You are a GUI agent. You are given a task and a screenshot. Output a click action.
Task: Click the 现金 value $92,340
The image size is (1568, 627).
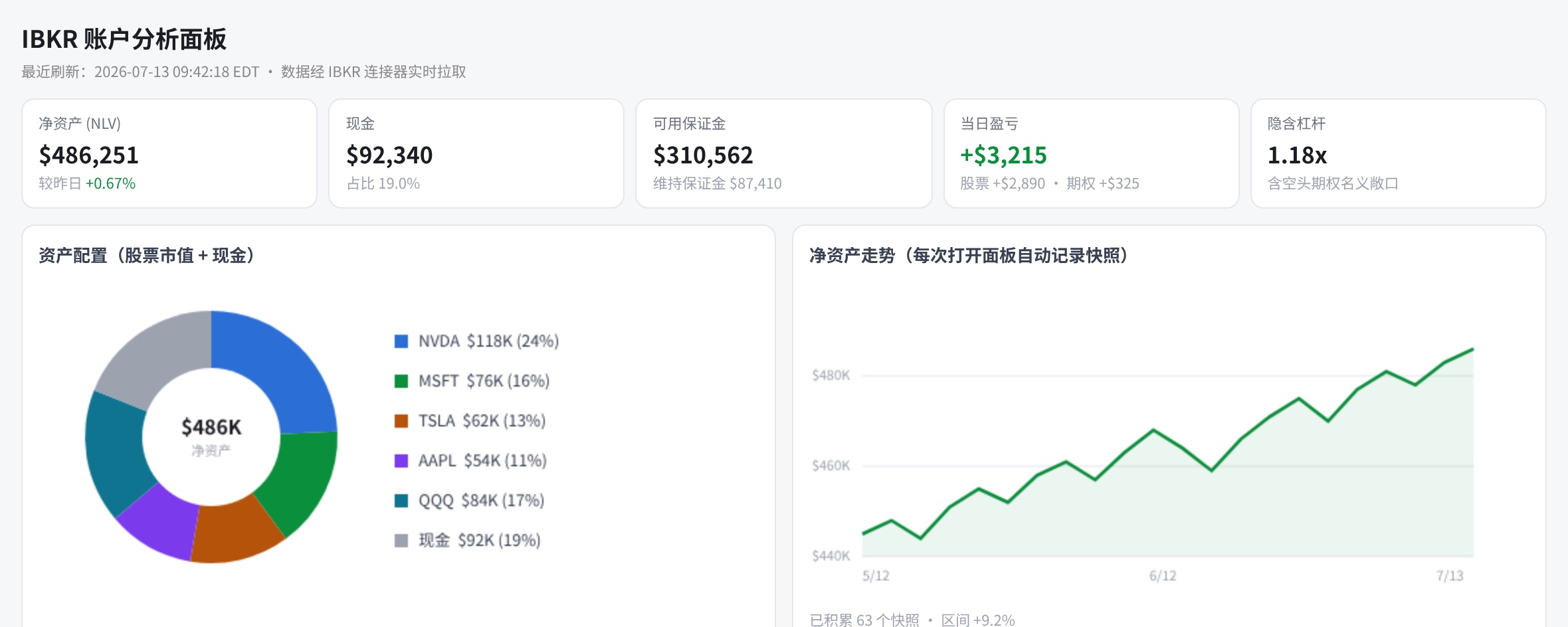tap(389, 155)
